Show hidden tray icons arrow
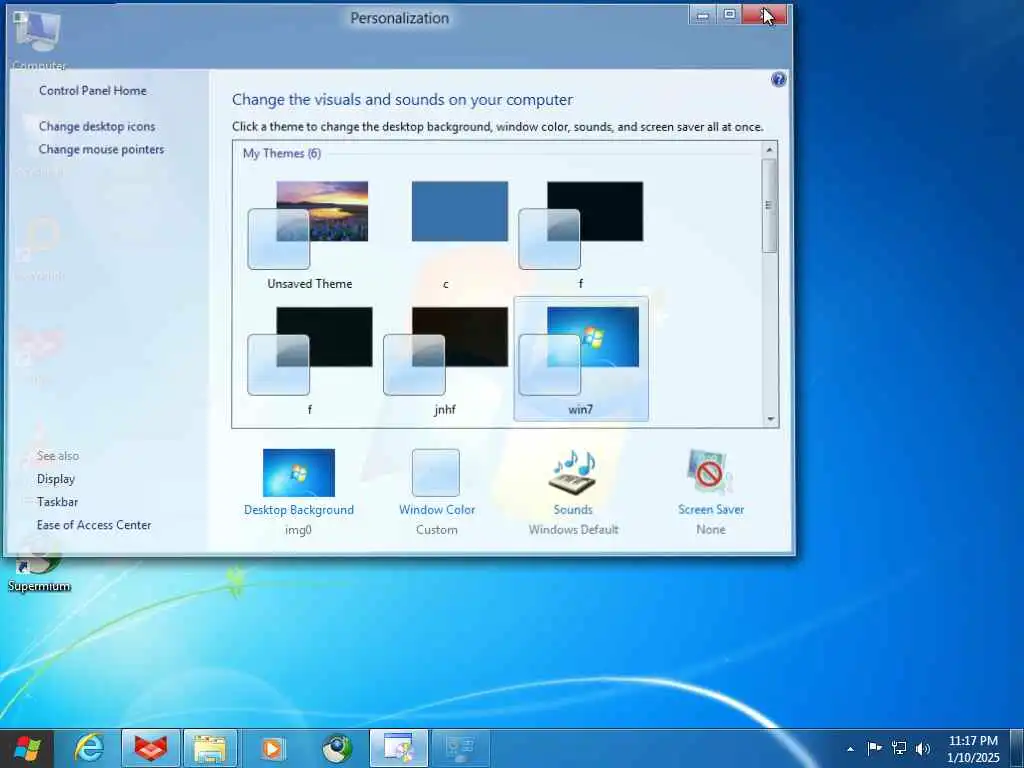The width and height of the screenshot is (1024, 768). coord(850,749)
